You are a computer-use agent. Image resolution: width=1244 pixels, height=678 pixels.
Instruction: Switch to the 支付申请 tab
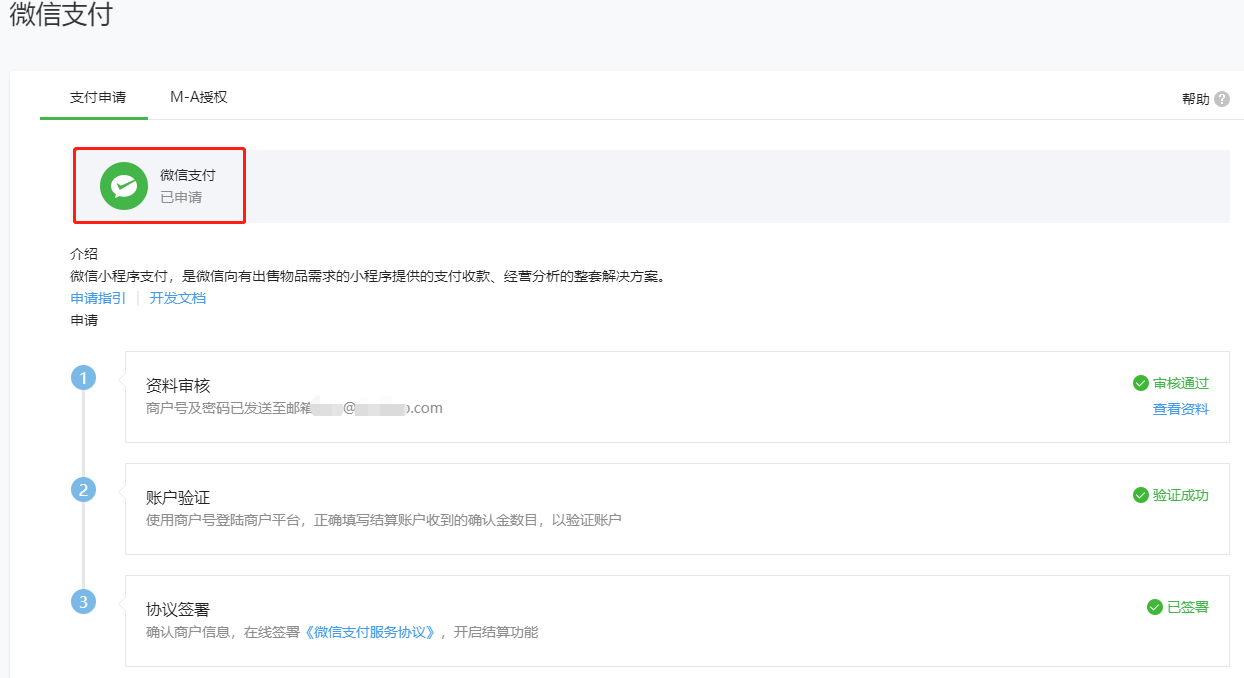point(98,98)
